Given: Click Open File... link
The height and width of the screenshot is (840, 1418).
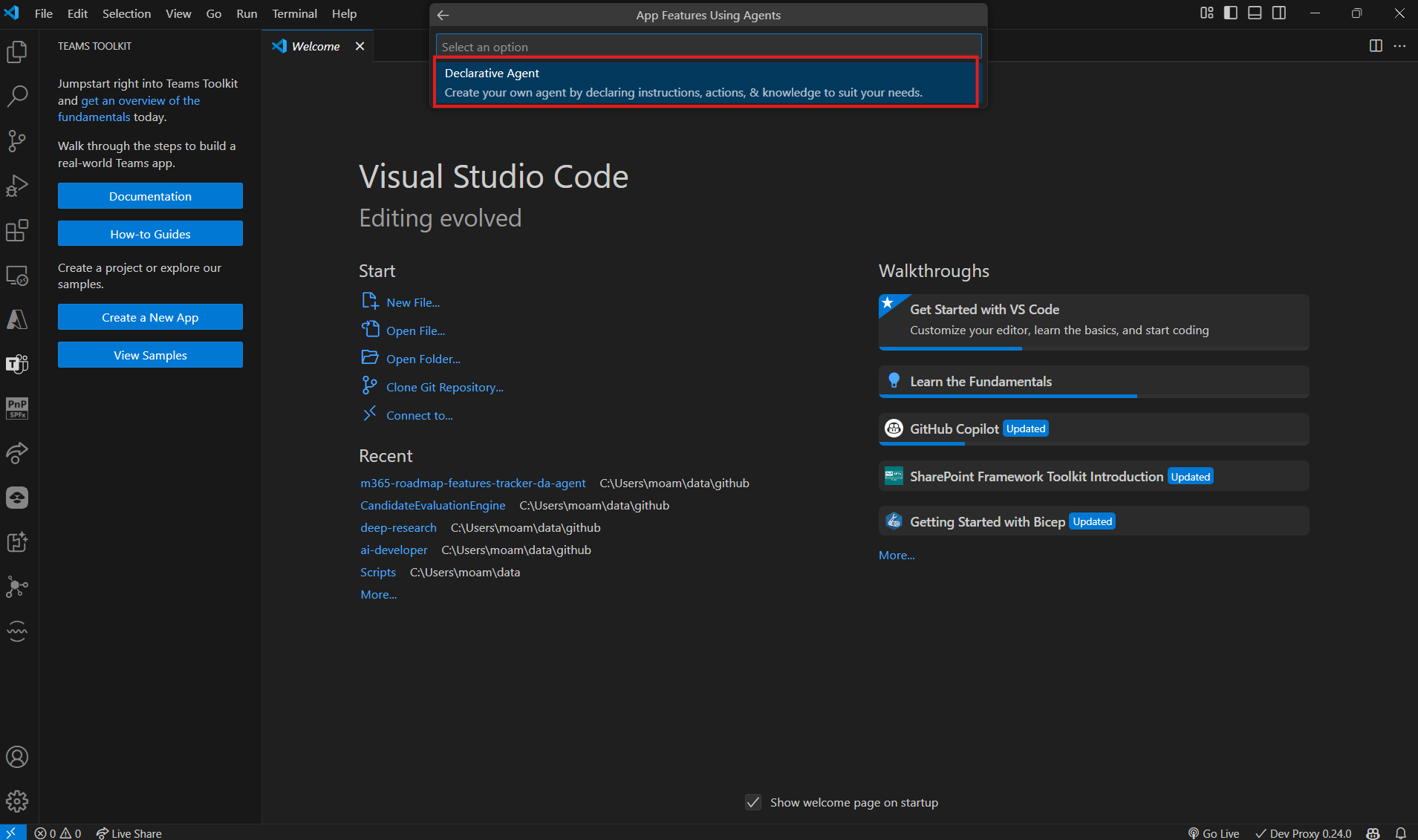Looking at the screenshot, I should tap(416, 331).
